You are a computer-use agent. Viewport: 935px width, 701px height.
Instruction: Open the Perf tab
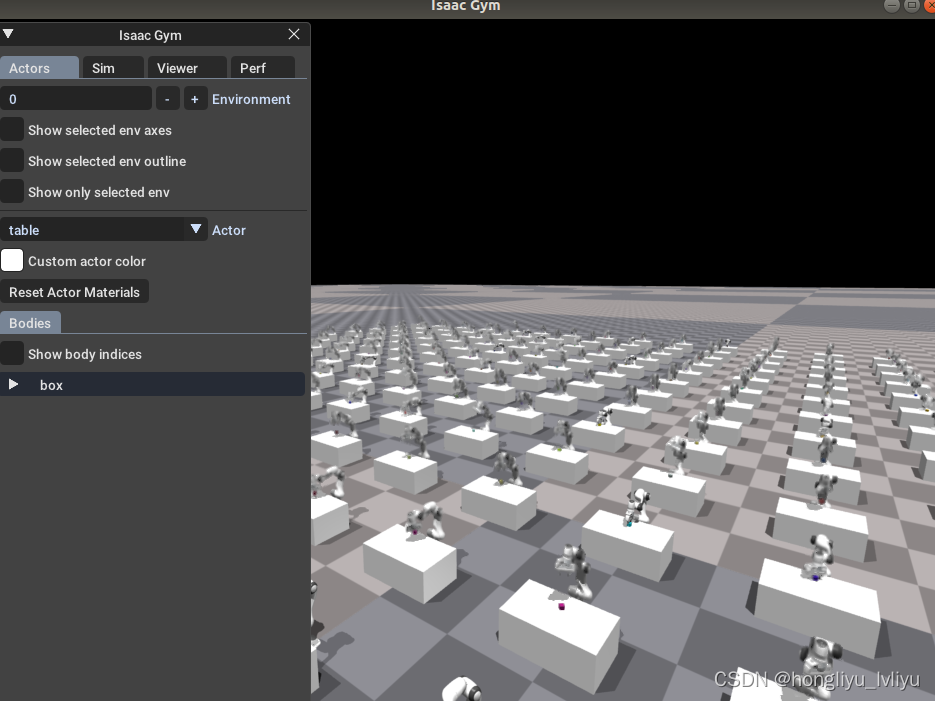pyautogui.click(x=263, y=68)
